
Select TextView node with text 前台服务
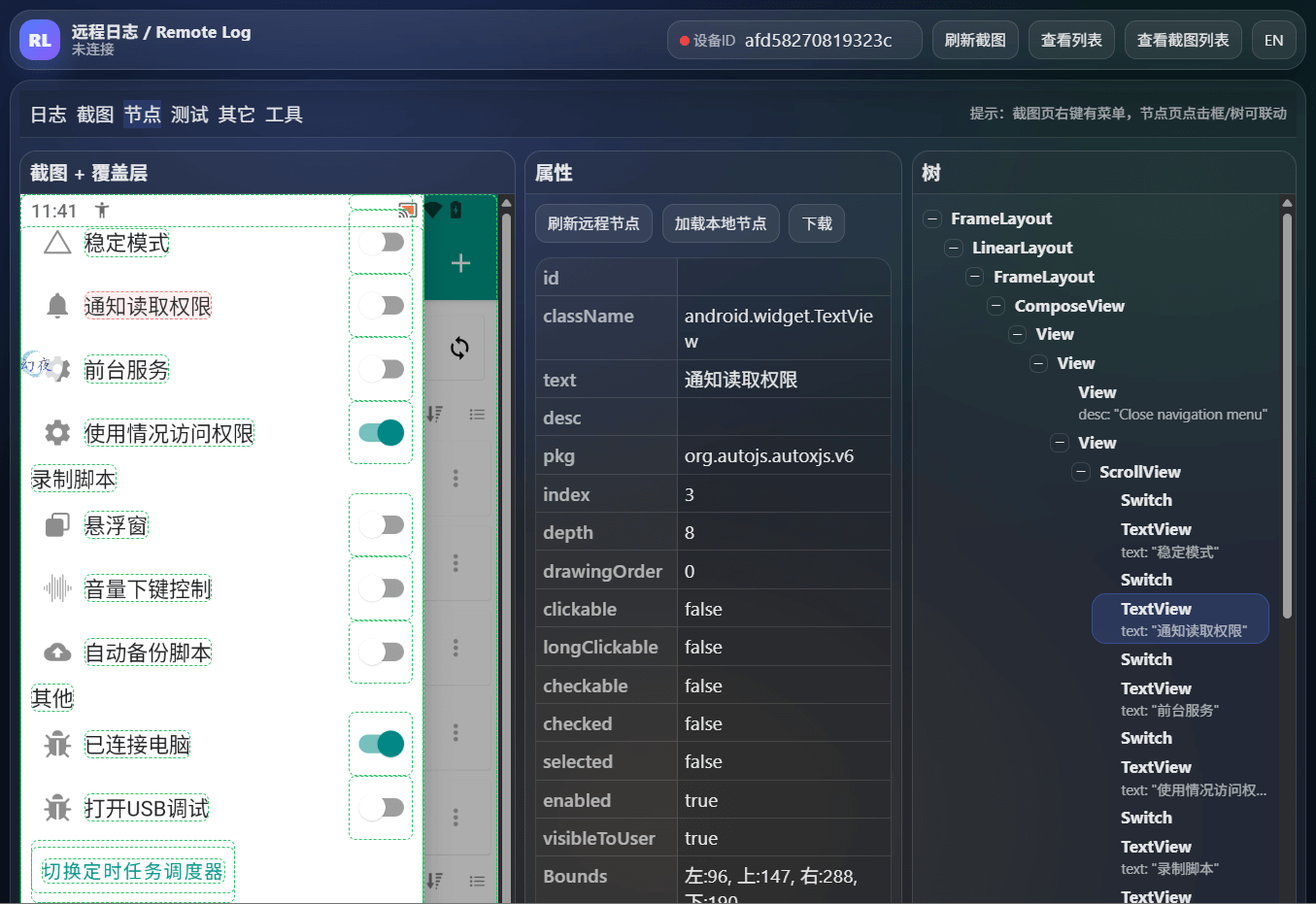(x=1180, y=698)
